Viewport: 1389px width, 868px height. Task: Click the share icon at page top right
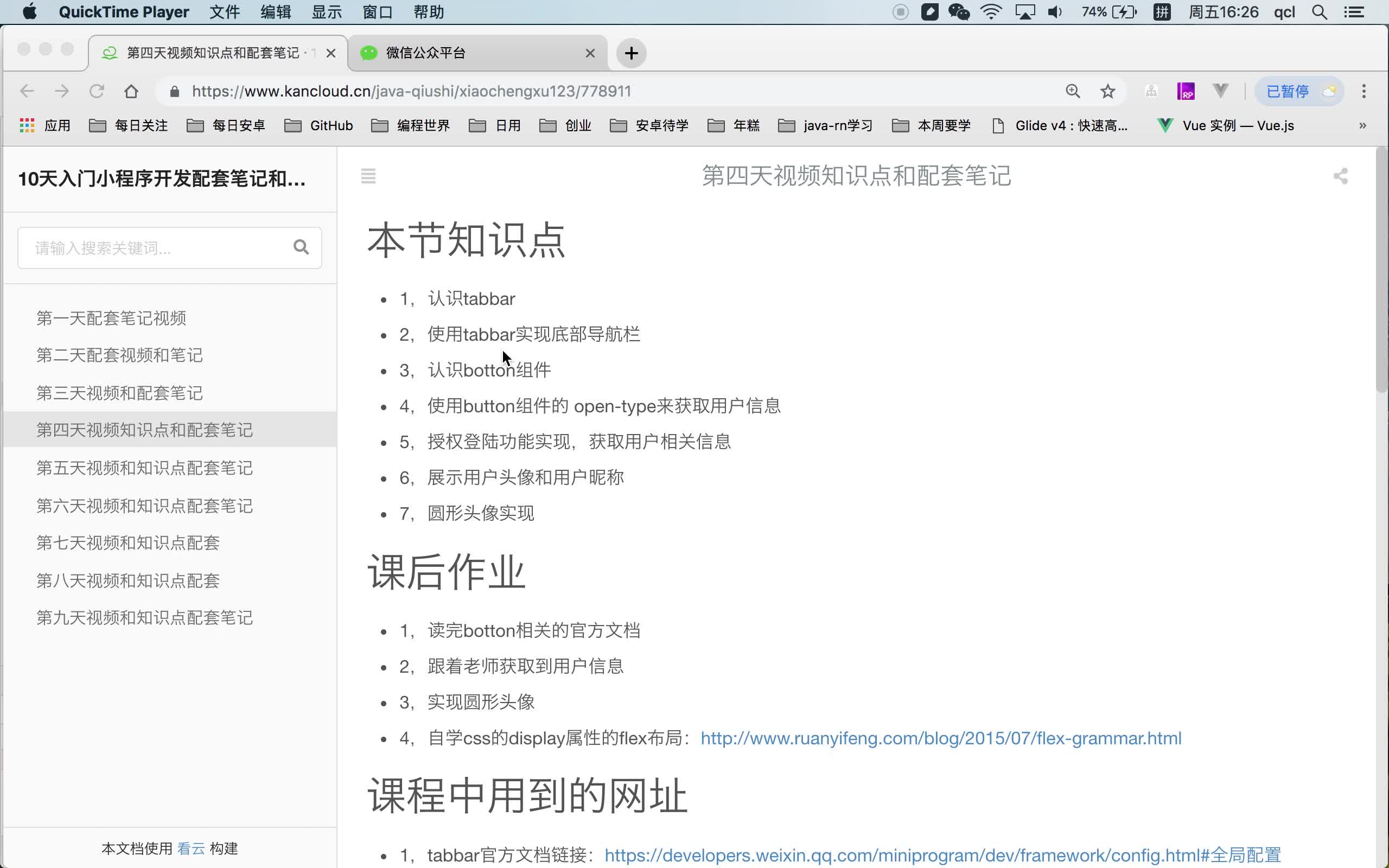(1341, 176)
